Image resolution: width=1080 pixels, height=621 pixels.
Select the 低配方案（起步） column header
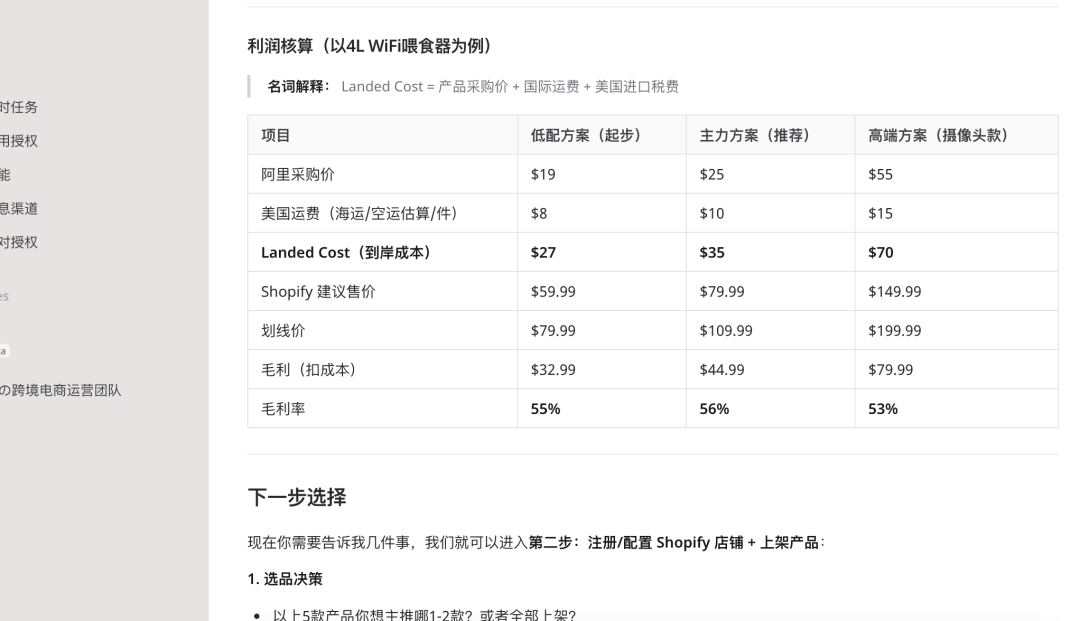point(585,136)
